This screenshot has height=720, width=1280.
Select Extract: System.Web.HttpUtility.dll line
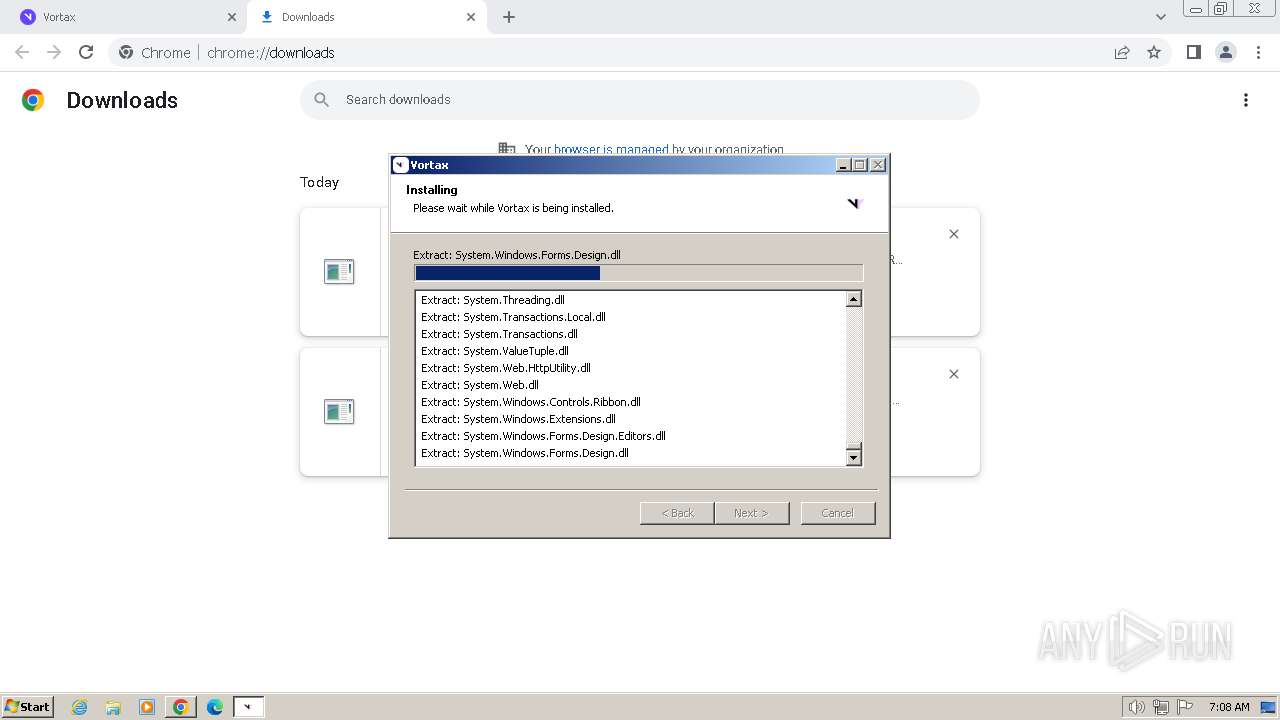coord(505,368)
